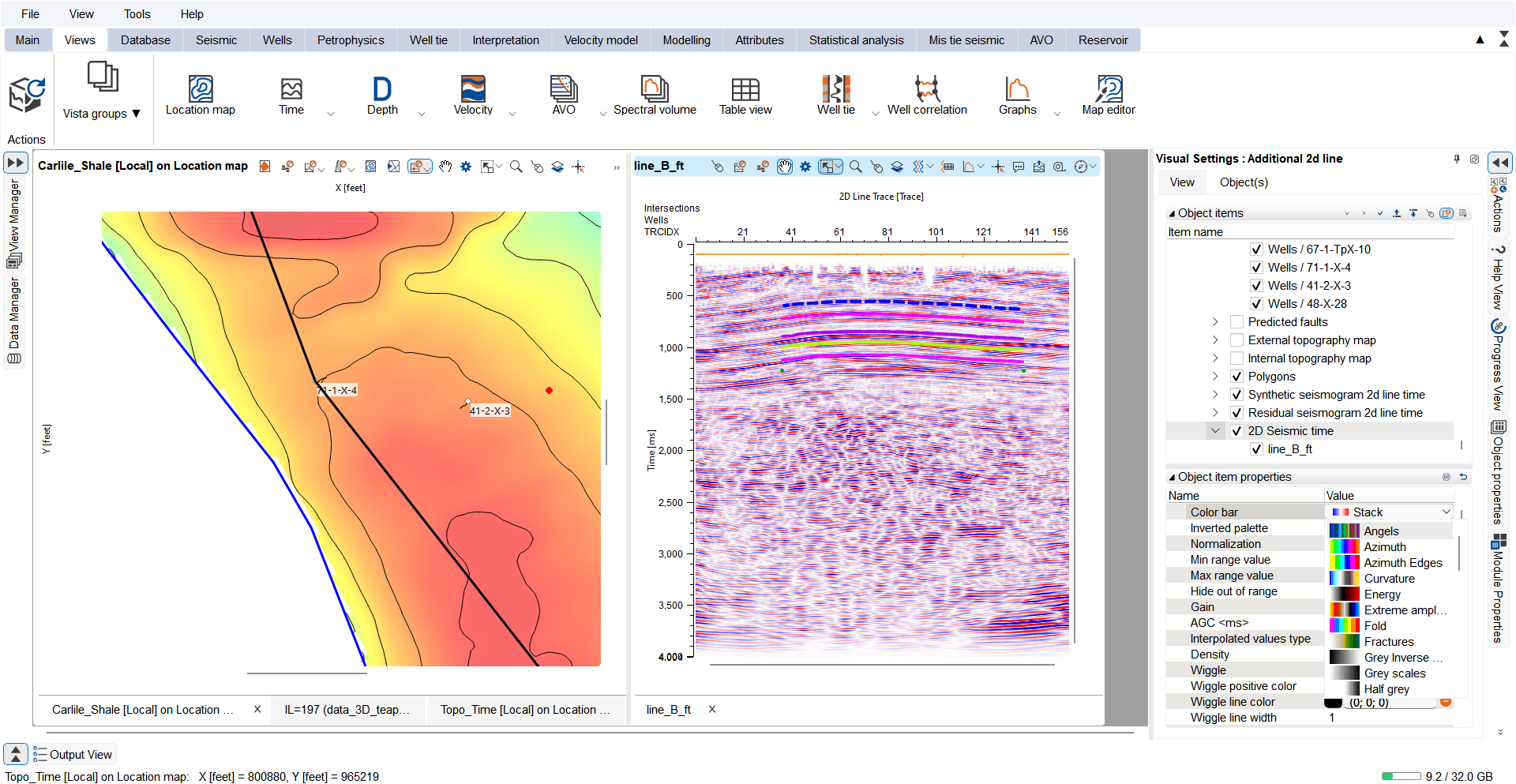Pin the Visual Settings panel
Screen dimensions: 1516x784
pyautogui.click(x=1457, y=159)
